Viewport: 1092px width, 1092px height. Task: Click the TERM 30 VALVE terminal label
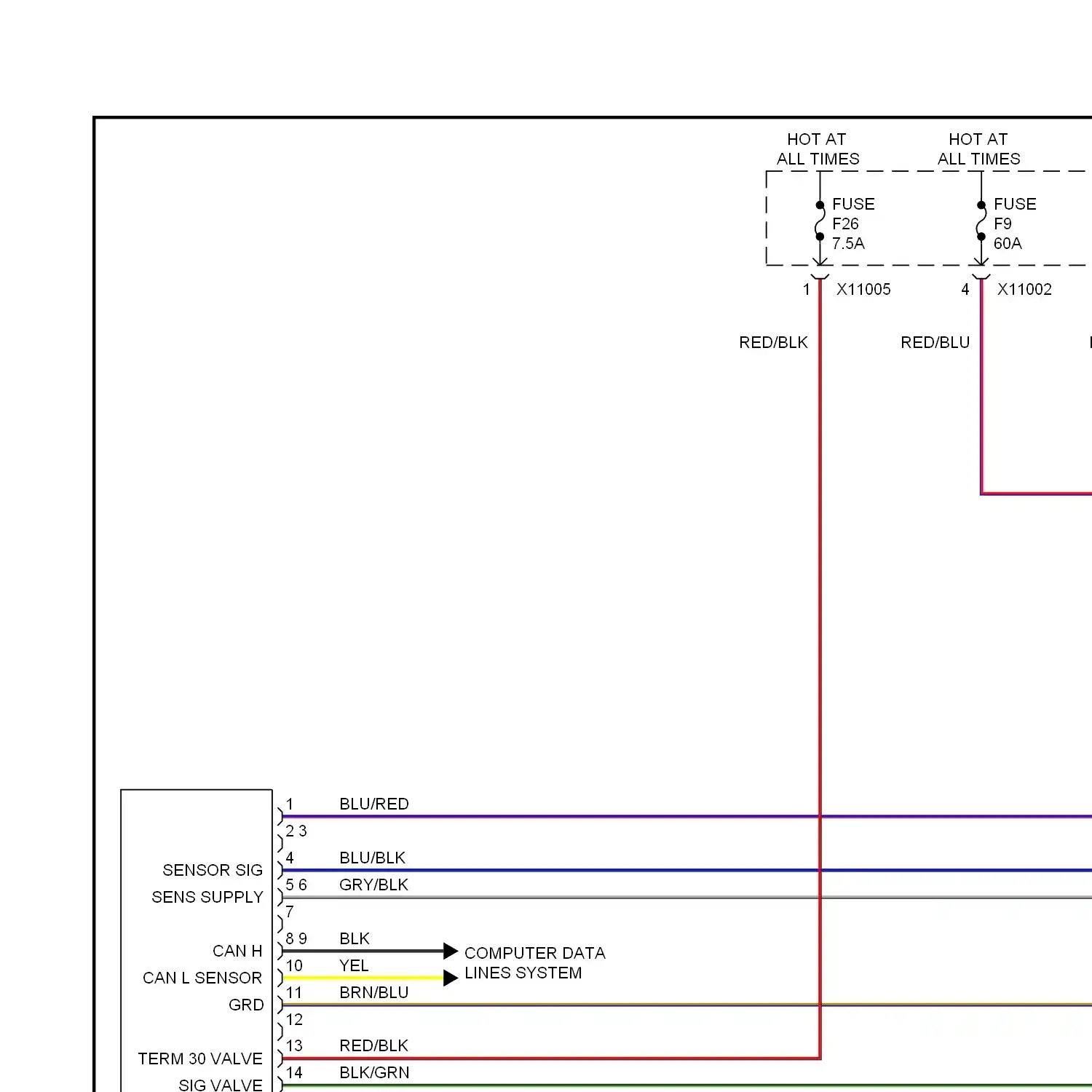click(200, 1059)
